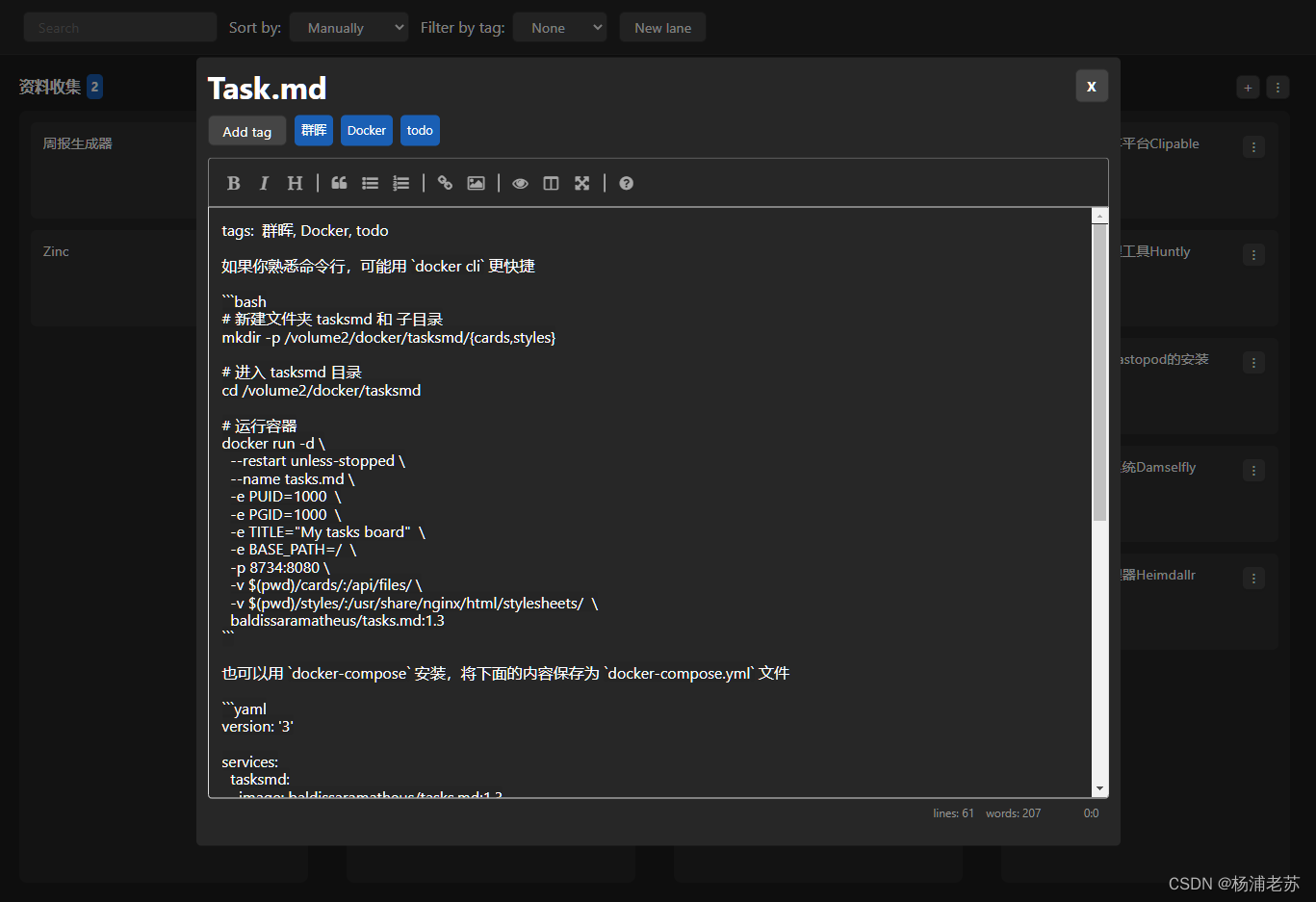
Task: Insert a heading with the H icon
Action: tap(295, 183)
